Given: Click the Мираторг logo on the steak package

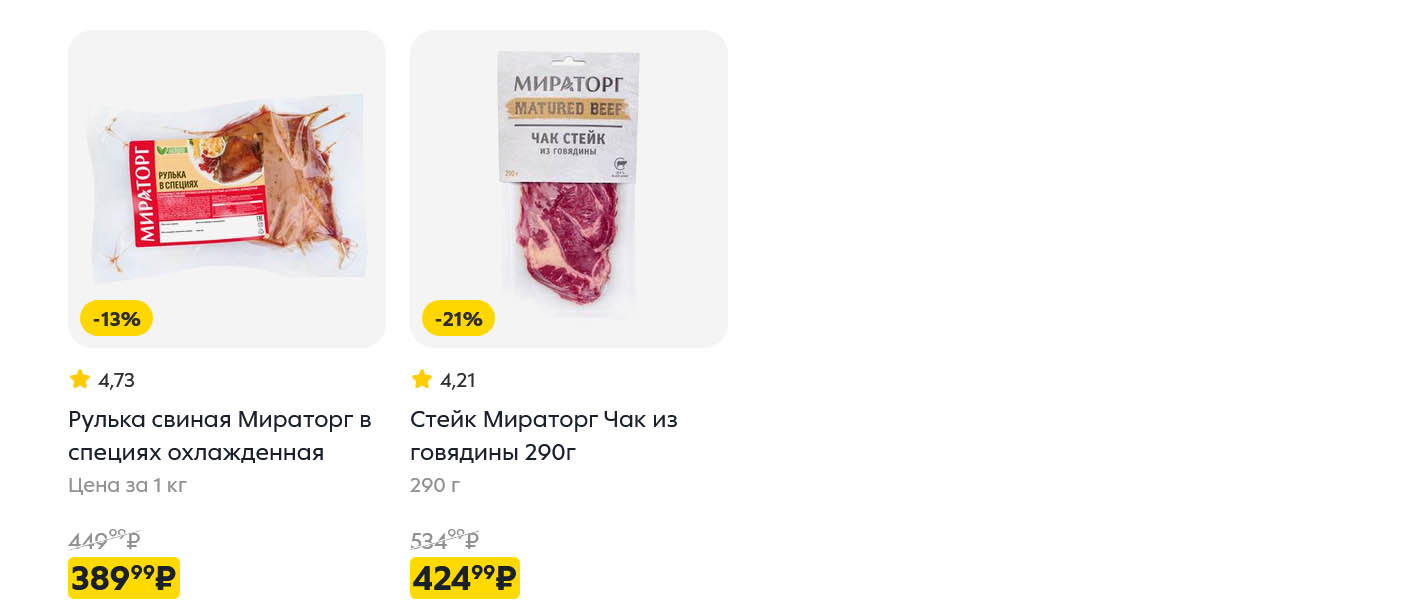Looking at the screenshot, I should click(x=568, y=83).
